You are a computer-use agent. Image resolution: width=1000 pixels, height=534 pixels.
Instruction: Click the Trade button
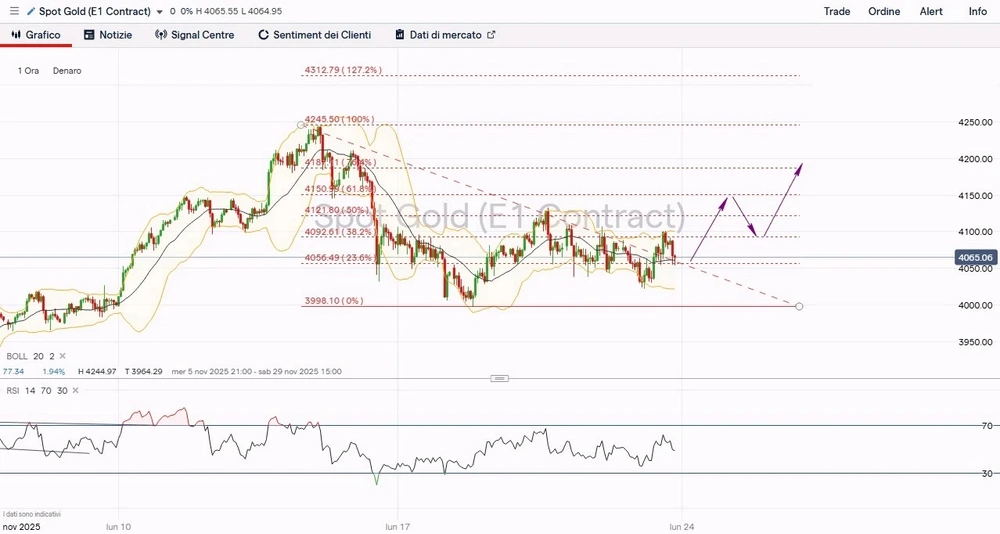coord(837,11)
